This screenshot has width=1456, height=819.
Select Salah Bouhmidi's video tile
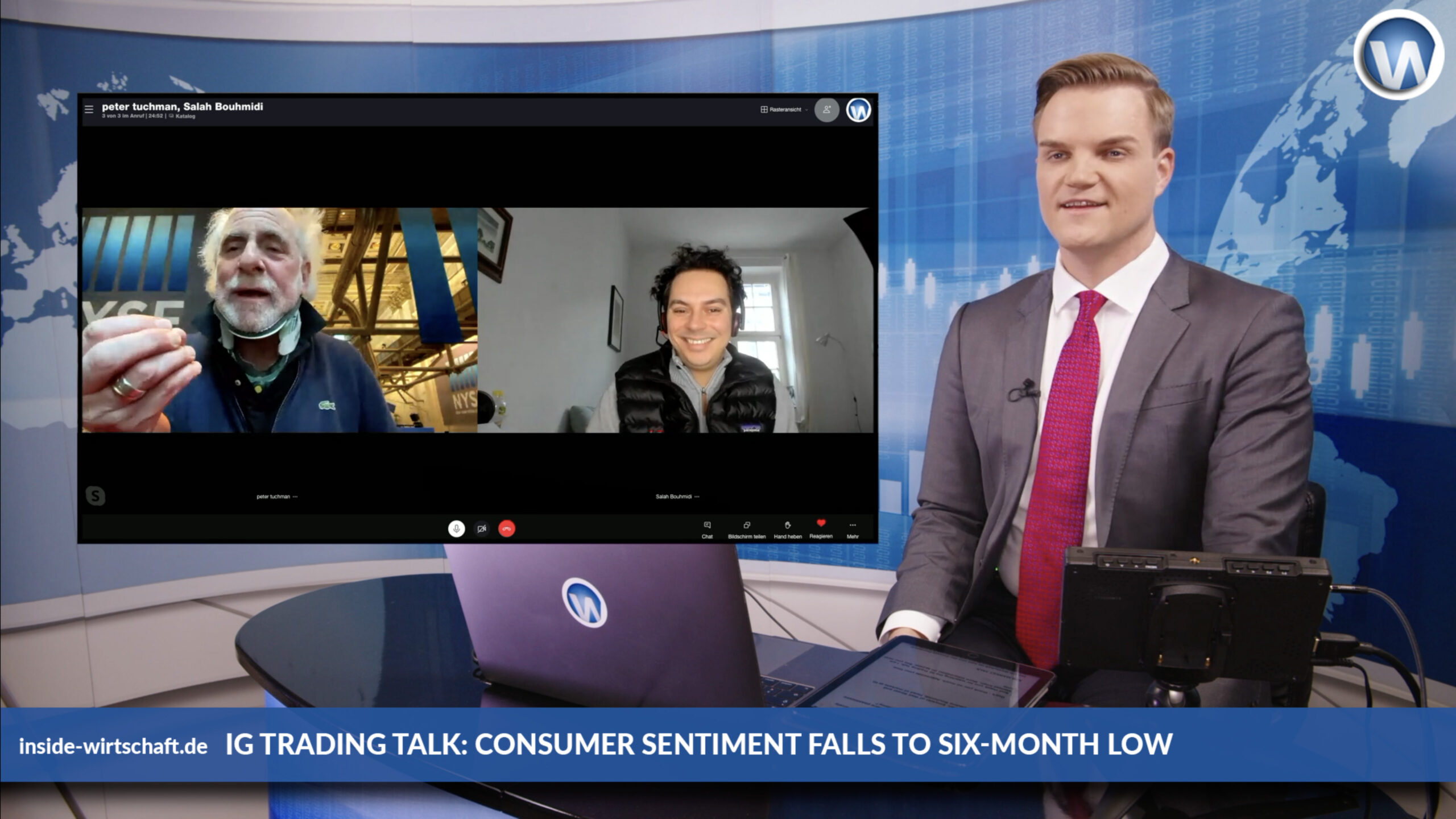click(675, 320)
